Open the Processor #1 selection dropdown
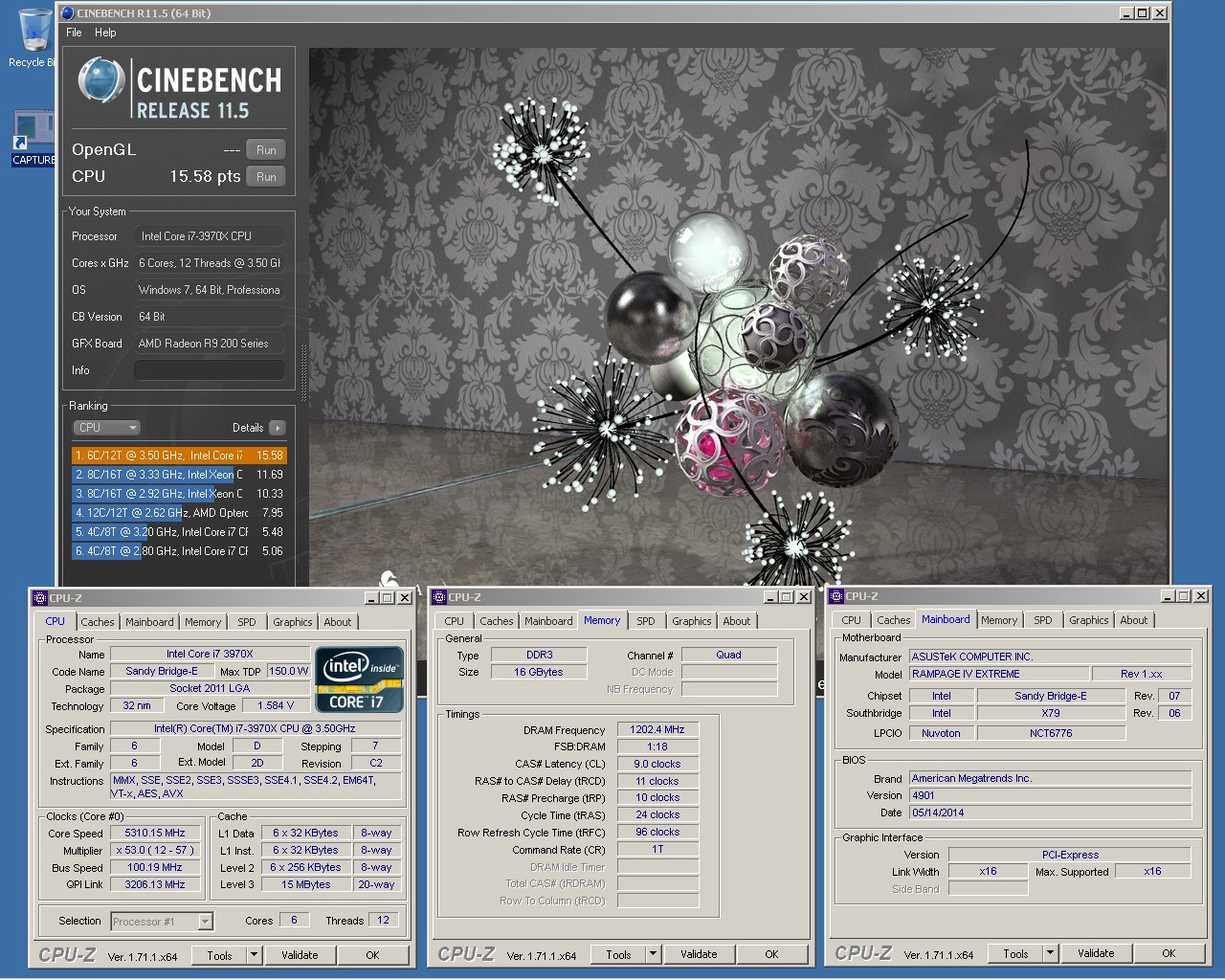This screenshot has height=980, width=1225. 162,922
